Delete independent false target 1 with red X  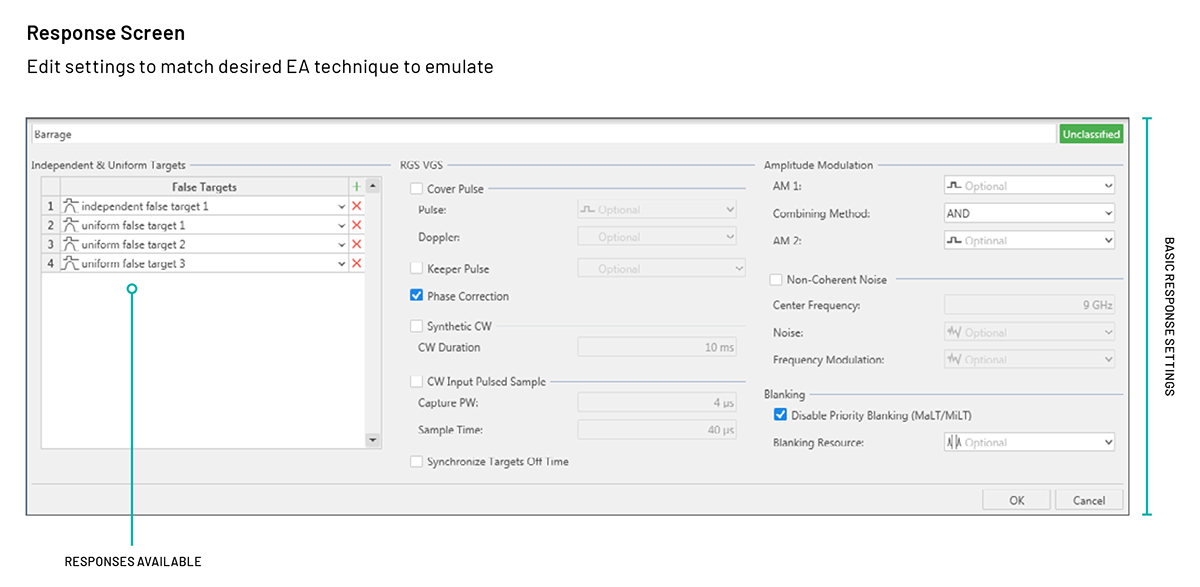point(356,206)
